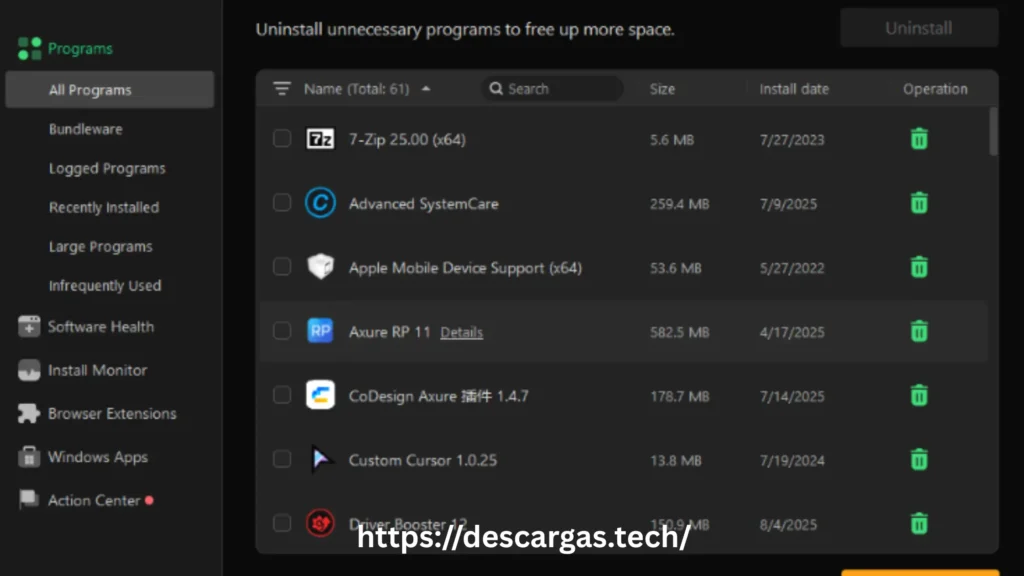Open the Details link for Axure RP 11
1024x576 pixels.
[x=461, y=332]
